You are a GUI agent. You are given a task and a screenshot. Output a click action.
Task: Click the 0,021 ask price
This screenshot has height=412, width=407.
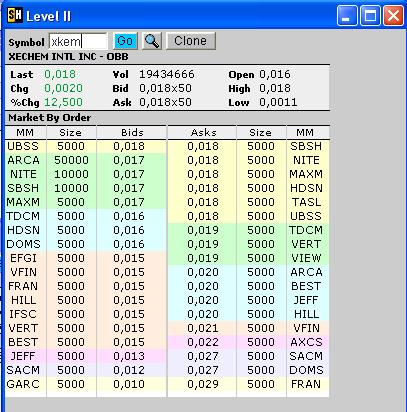point(203,328)
